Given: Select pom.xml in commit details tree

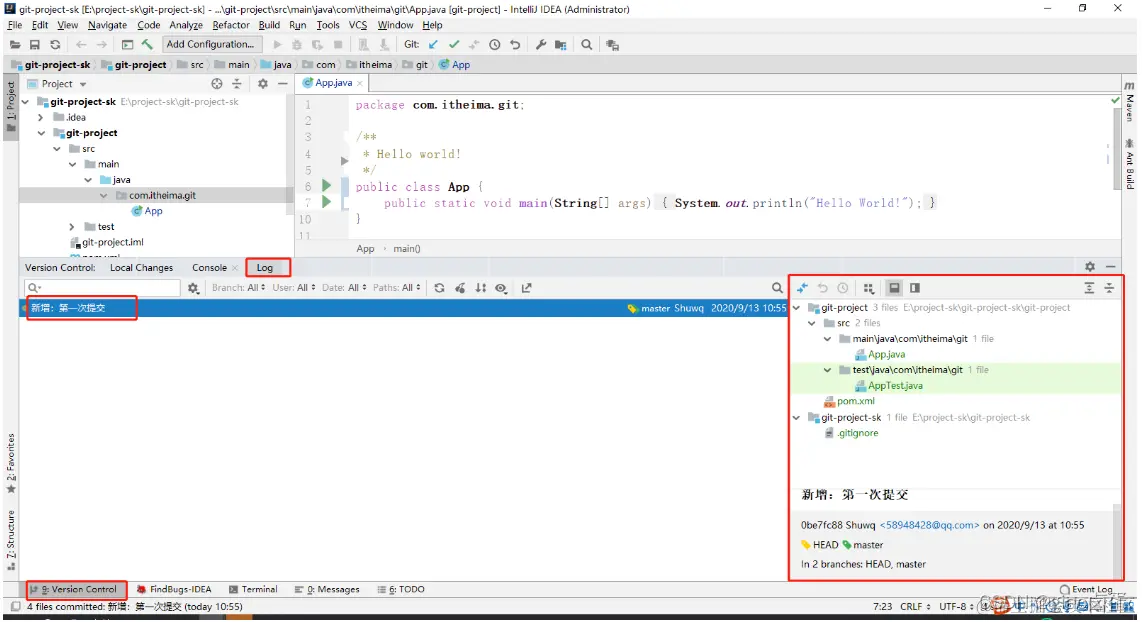Looking at the screenshot, I should (856, 401).
